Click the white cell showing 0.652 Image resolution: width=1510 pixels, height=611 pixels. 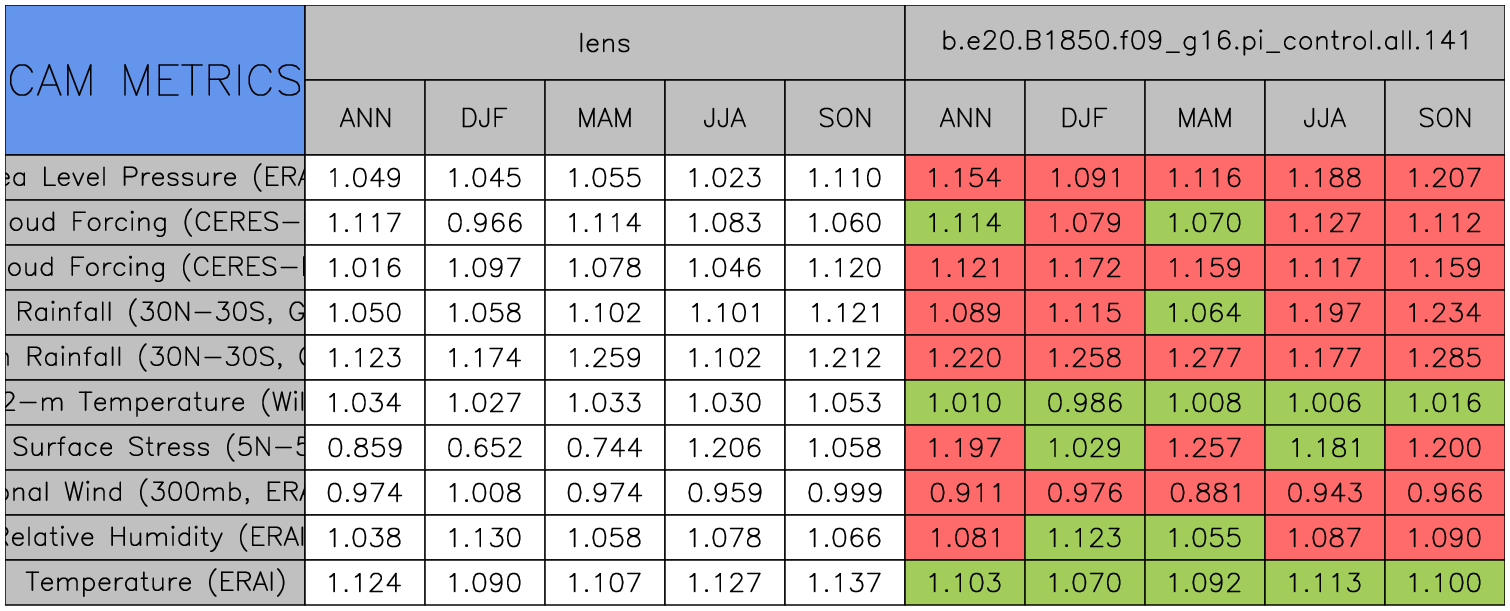click(485, 448)
